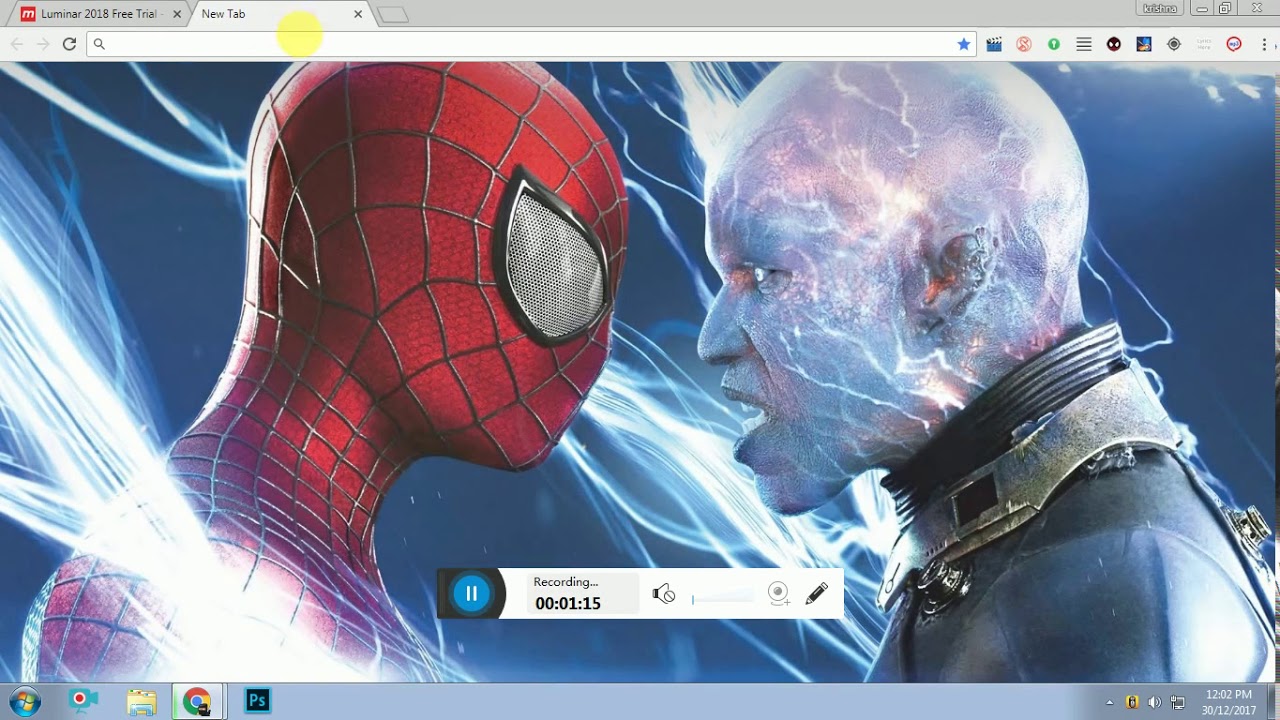
Task: Adjust the recorder volume slider
Action: [722, 597]
